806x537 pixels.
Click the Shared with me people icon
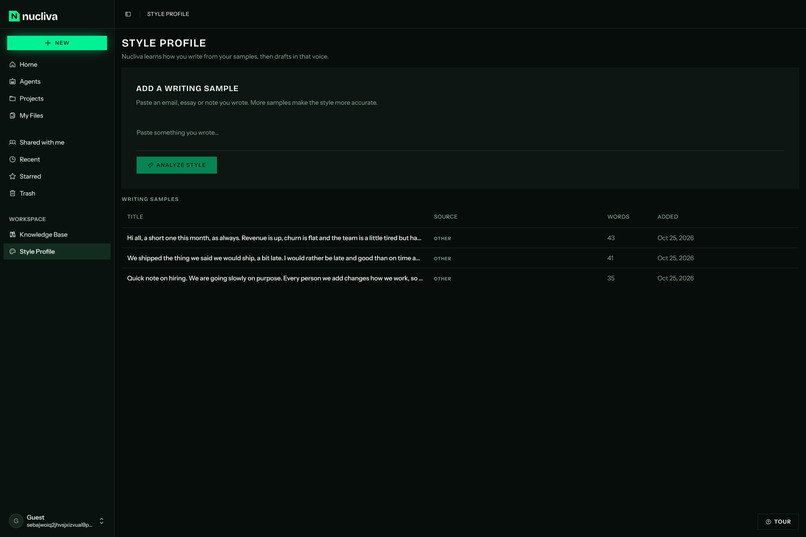pos(12,142)
